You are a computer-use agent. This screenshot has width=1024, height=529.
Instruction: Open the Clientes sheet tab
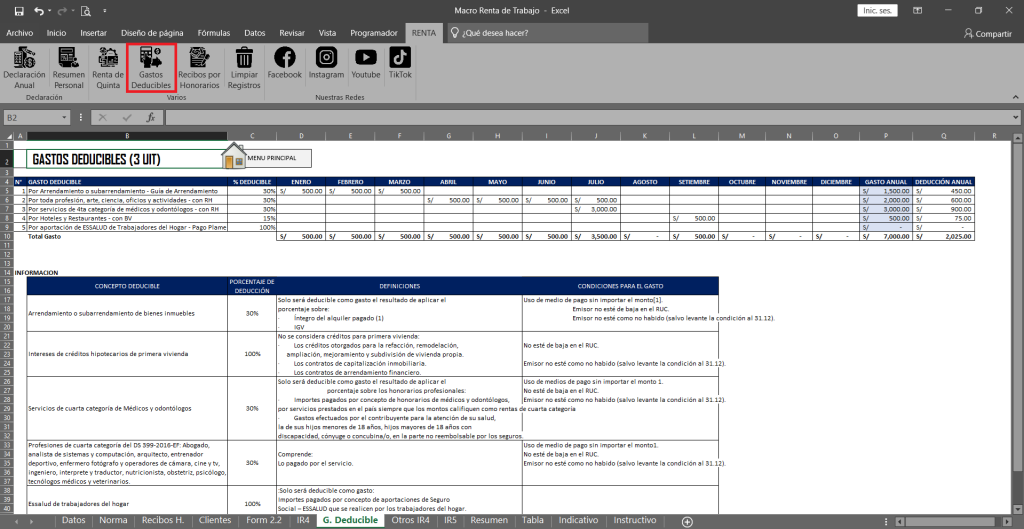pos(214,521)
